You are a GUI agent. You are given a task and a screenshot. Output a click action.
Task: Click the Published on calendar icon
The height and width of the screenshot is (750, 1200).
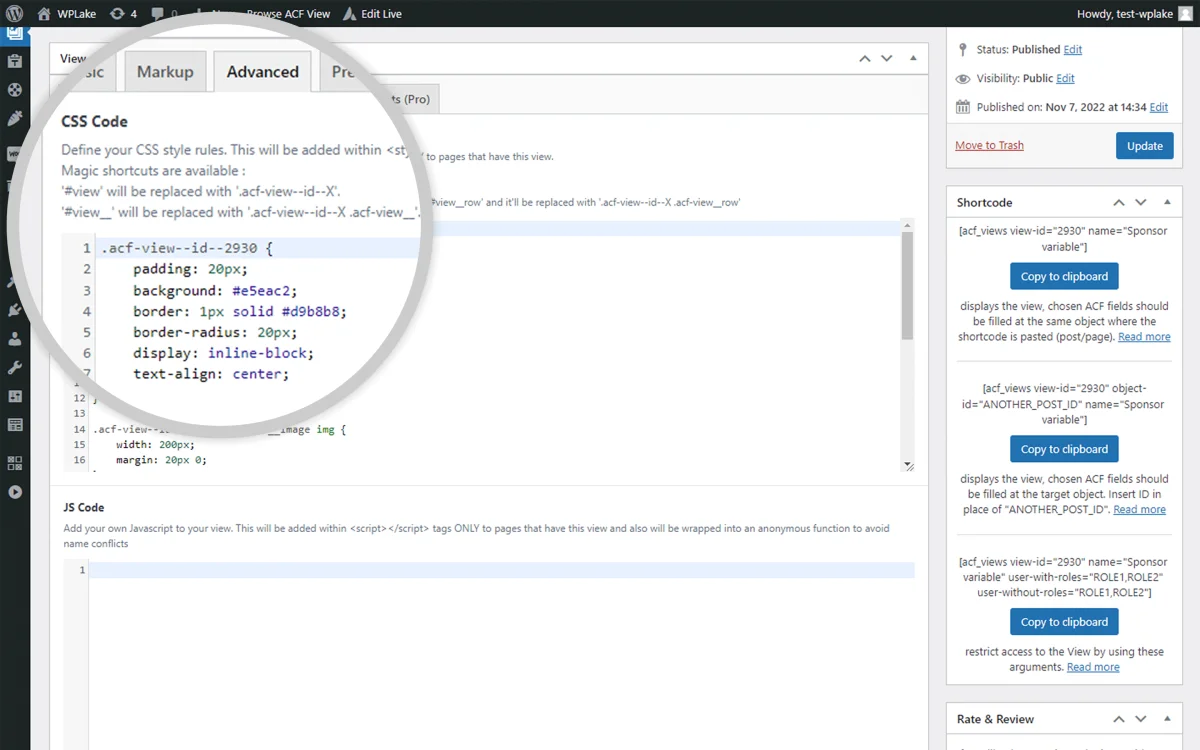click(x=963, y=107)
